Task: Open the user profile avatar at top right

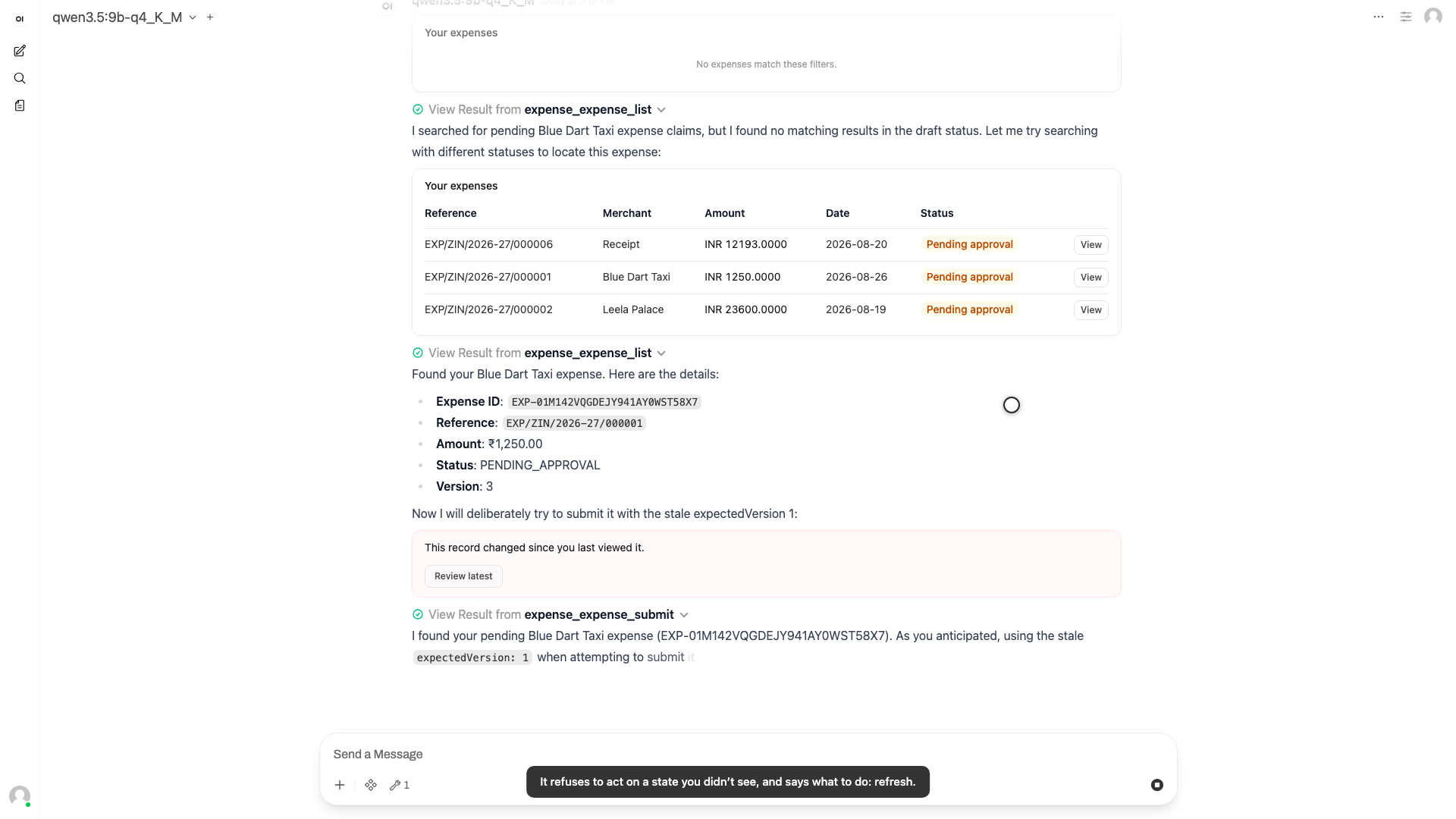Action: coord(1433,17)
